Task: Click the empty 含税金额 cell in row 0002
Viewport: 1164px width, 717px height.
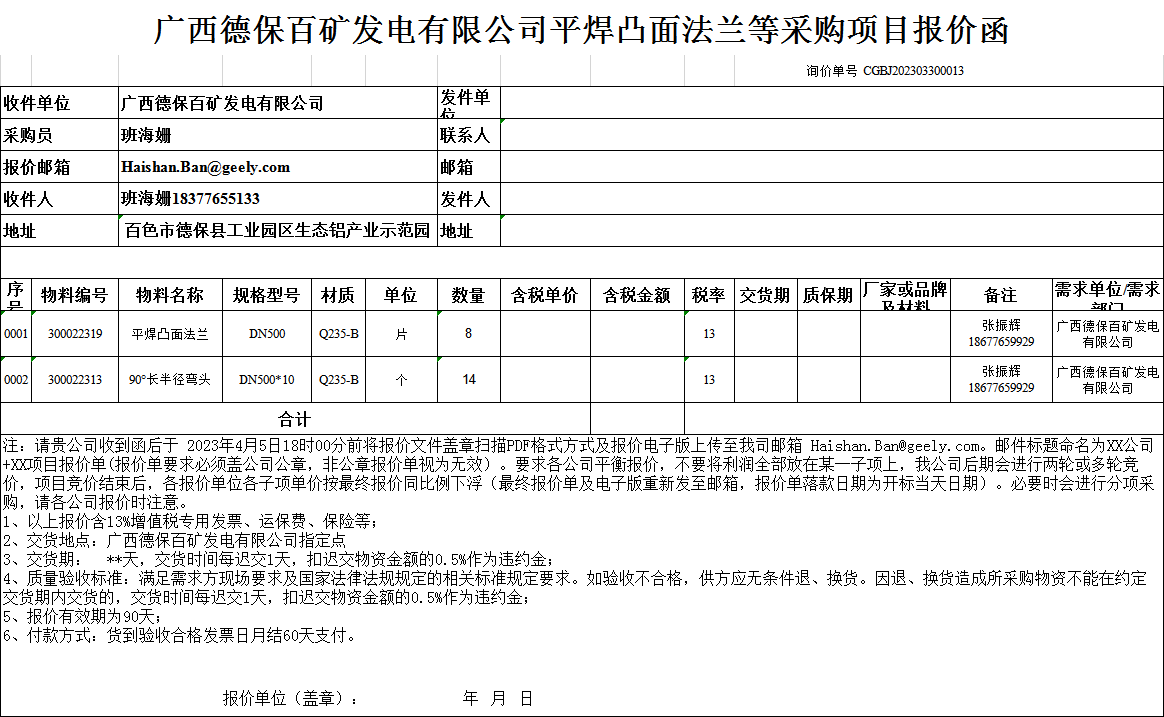Action: coord(637,379)
